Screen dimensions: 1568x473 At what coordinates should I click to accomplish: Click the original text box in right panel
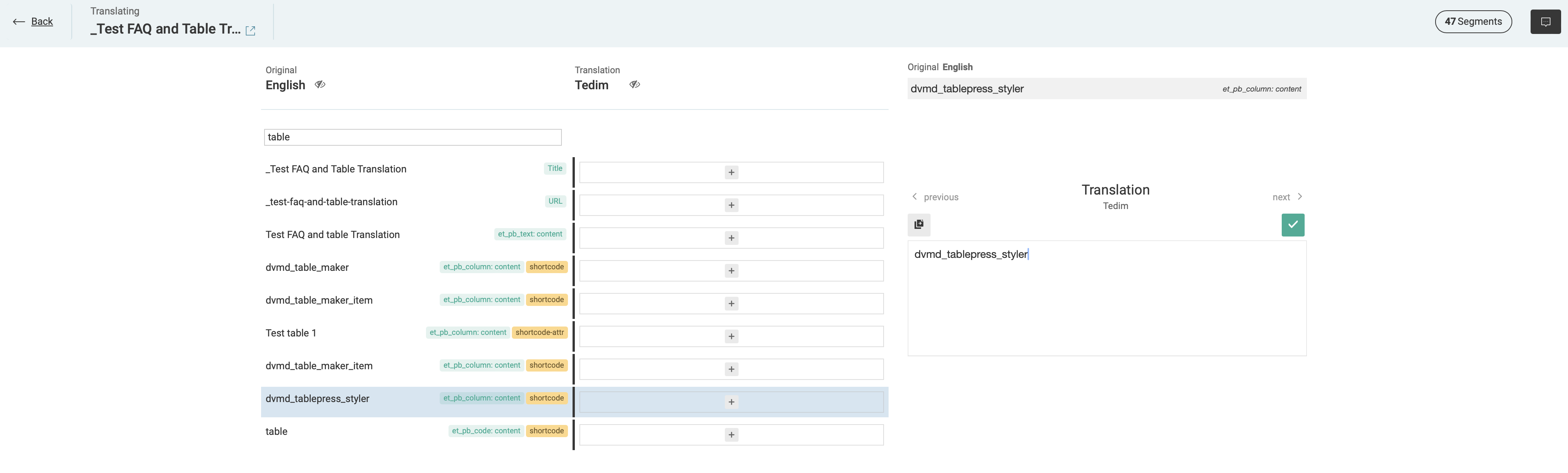point(1107,89)
